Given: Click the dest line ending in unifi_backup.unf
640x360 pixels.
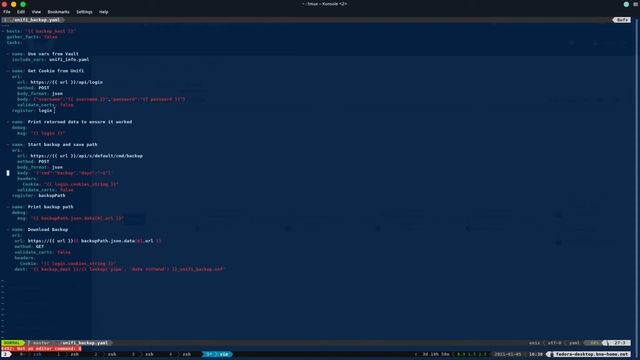Looking at the screenshot, I should pyautogui.click(x=120, y=269).
